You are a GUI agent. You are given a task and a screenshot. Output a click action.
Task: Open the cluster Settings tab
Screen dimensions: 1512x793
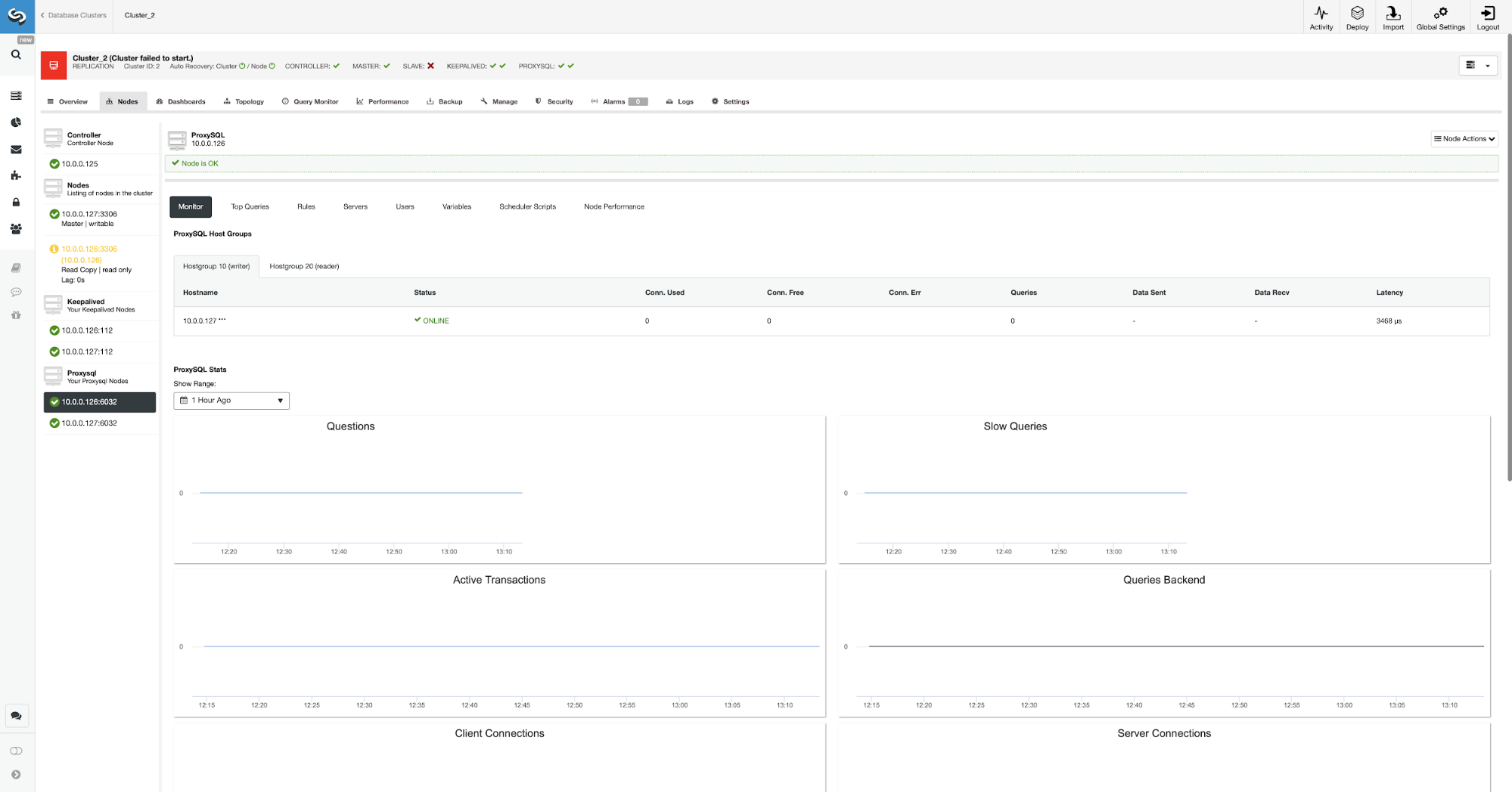(731, 101)
